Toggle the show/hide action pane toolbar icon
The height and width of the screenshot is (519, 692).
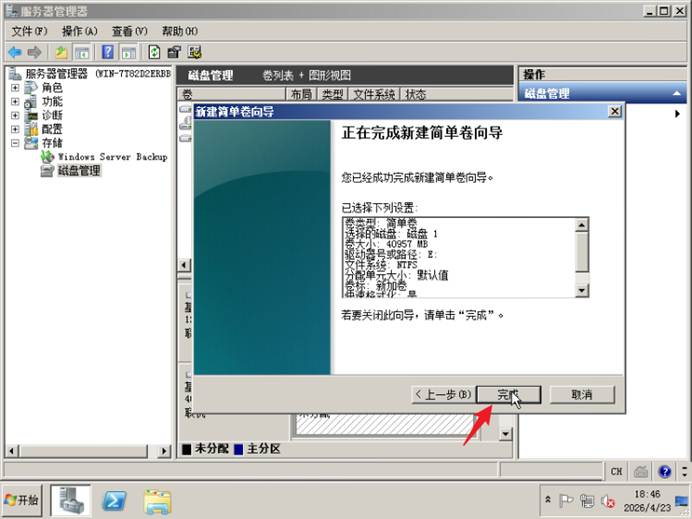[x=128, y=53]
